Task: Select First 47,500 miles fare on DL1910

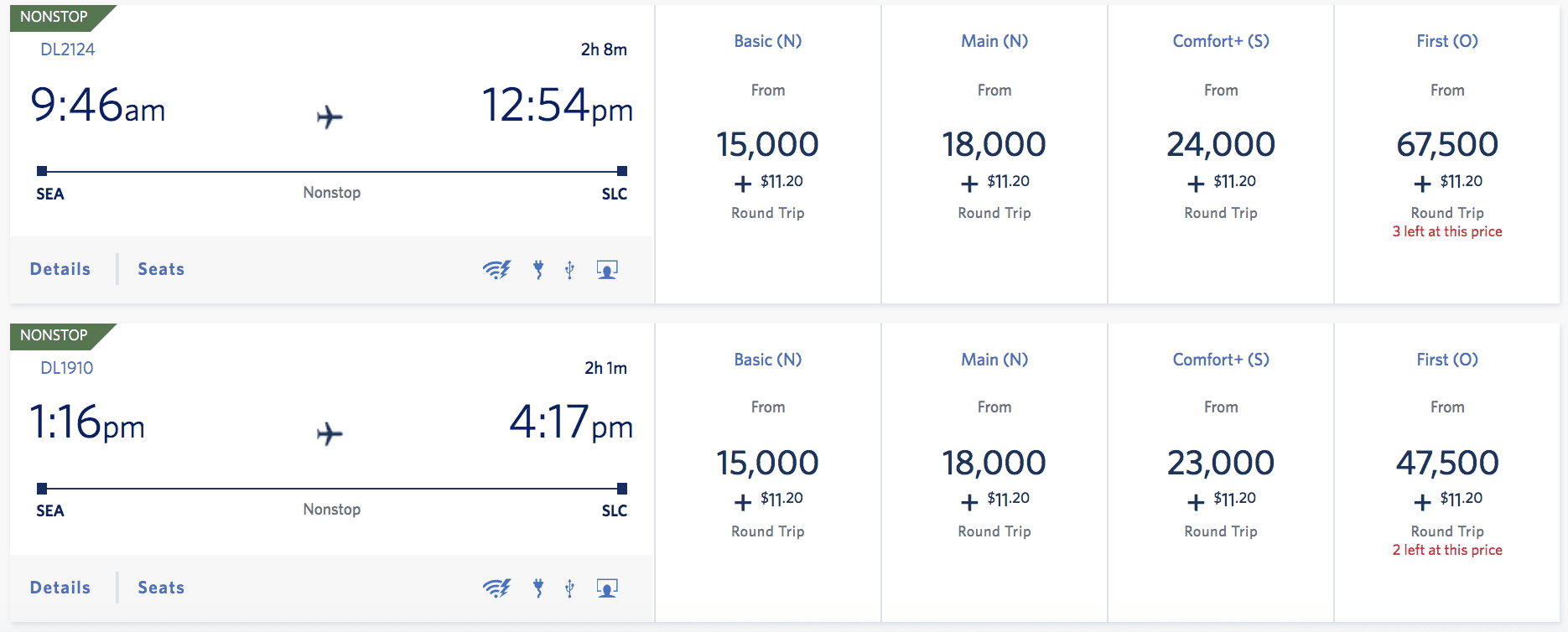Action: coord(1446,463)
